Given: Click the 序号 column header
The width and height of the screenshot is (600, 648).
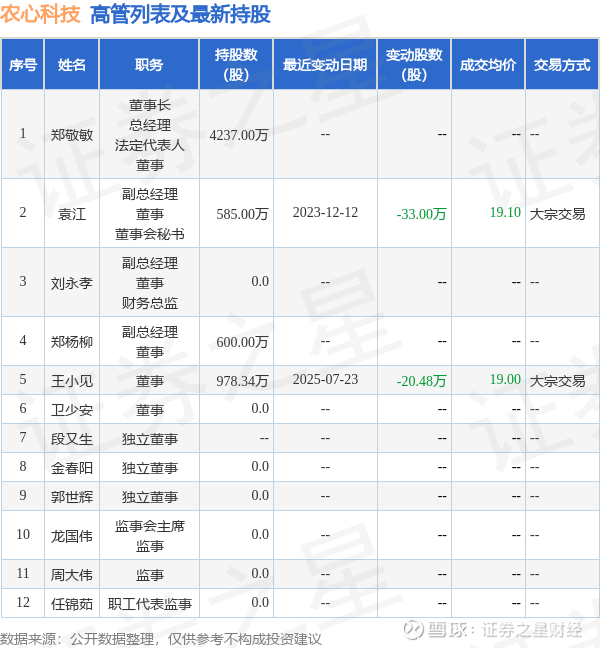Looking at the screenshot, I should point(23,64).
